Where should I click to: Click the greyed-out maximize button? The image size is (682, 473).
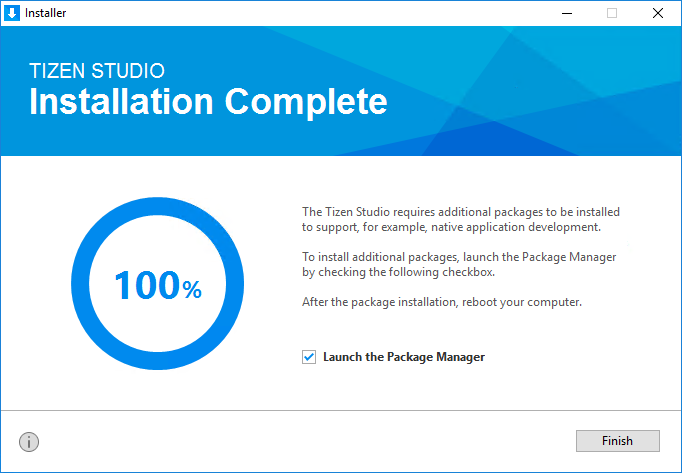coord(612,13)
